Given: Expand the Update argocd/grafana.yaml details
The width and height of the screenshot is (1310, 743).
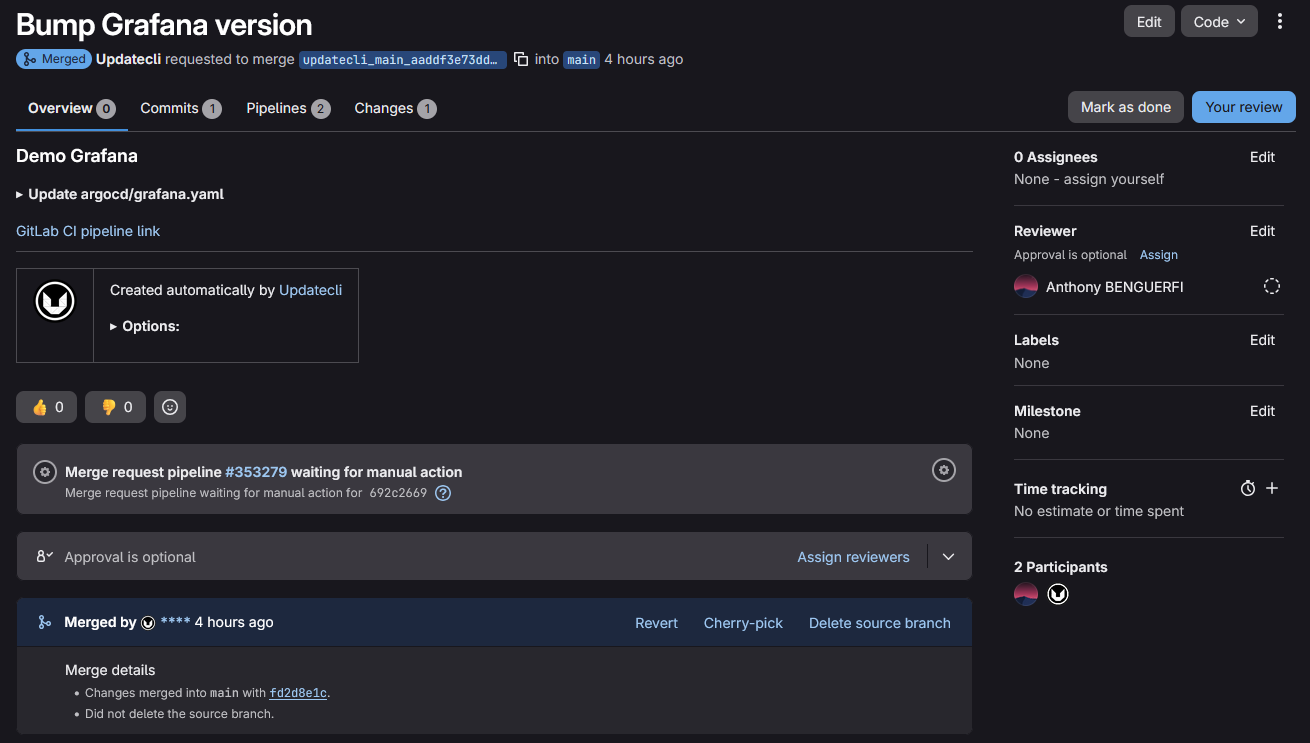Looking at the screenshot, I should click(120, 194).
